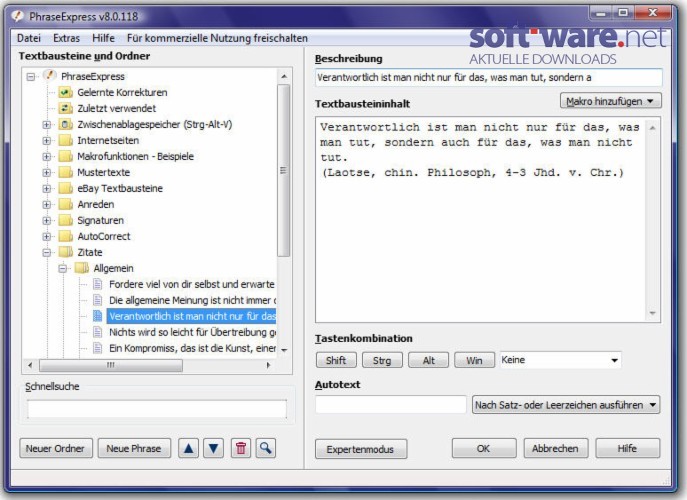Click the document icon of 'Fordere viel von dir'

(x=98, y=284)
